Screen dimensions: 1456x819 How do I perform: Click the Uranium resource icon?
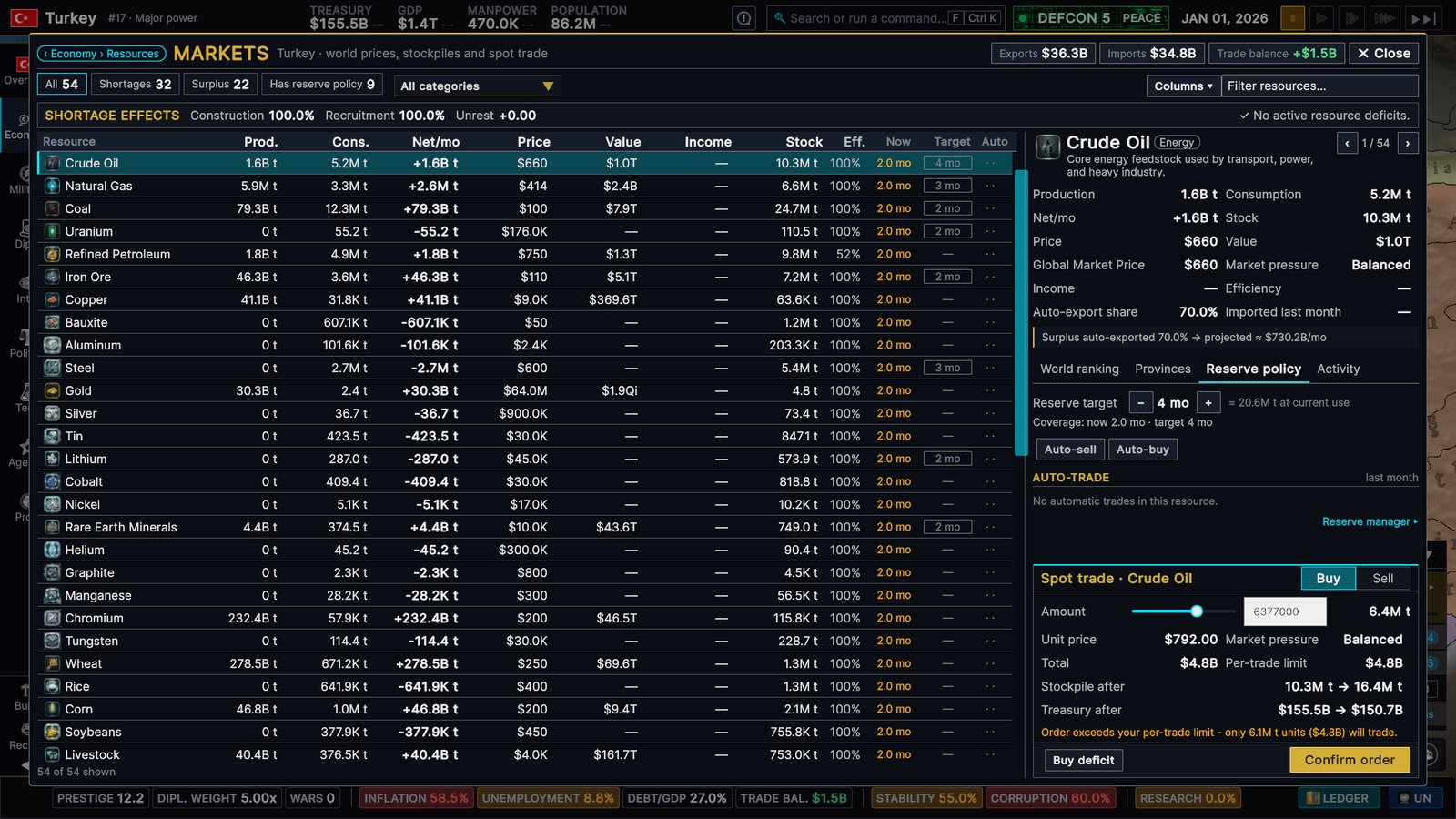pos(53,231)
